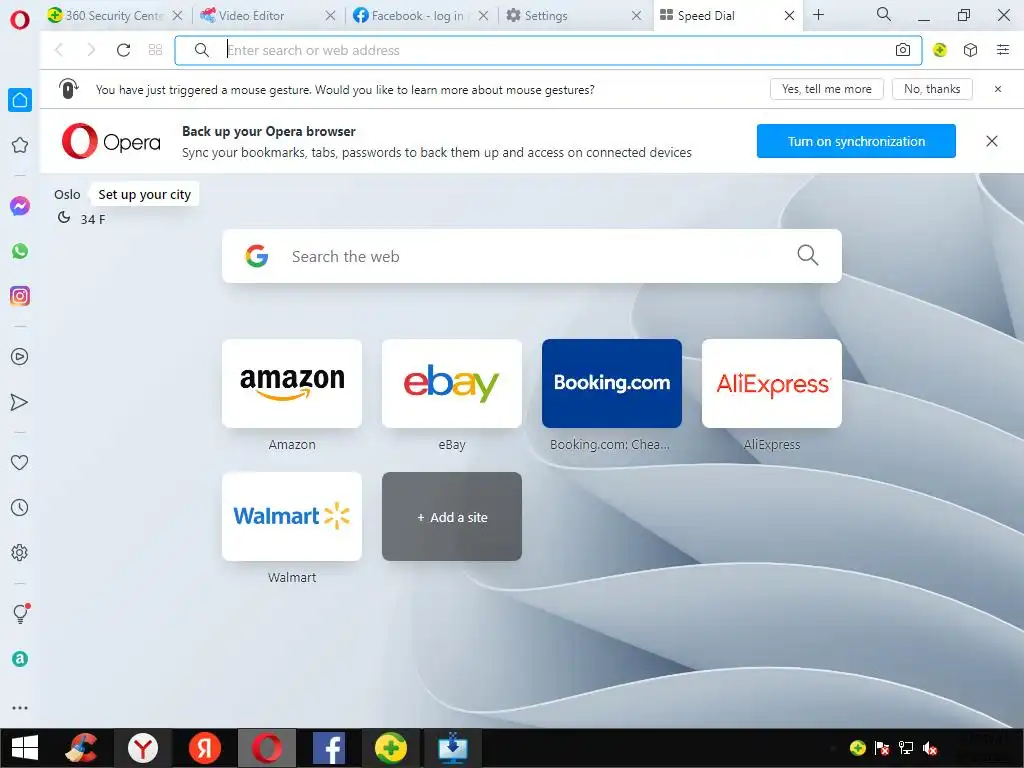Close the Video Editor tab
The image size is (1024, 768).
330,16
